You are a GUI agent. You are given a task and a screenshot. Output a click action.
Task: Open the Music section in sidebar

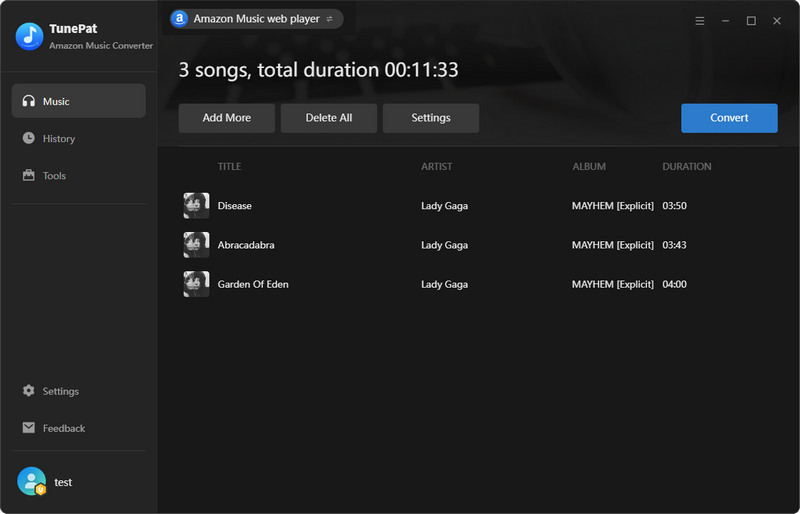tap(79, 101)
